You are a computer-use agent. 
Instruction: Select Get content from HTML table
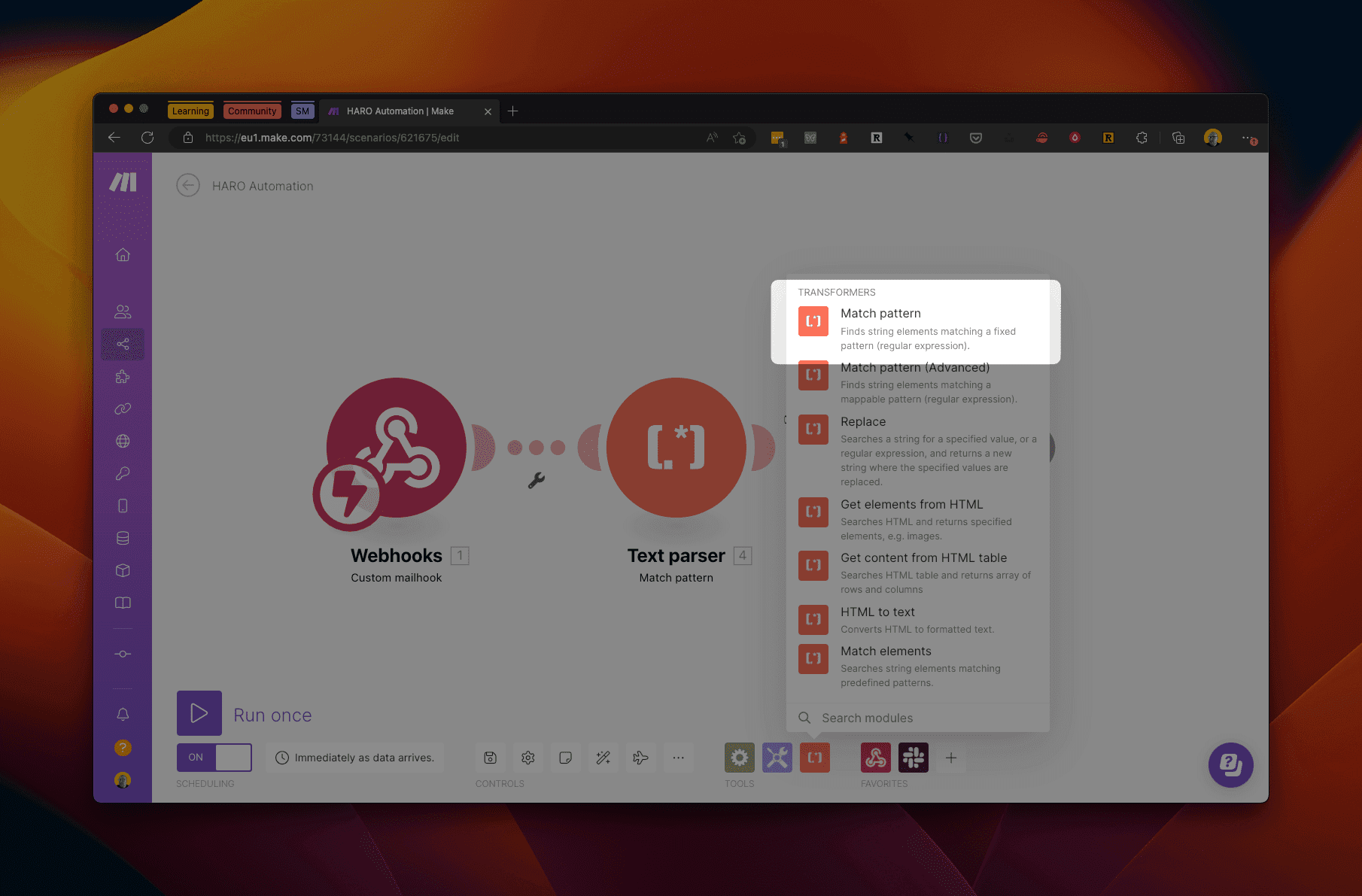pyautogui.click(x=917, y=573)
